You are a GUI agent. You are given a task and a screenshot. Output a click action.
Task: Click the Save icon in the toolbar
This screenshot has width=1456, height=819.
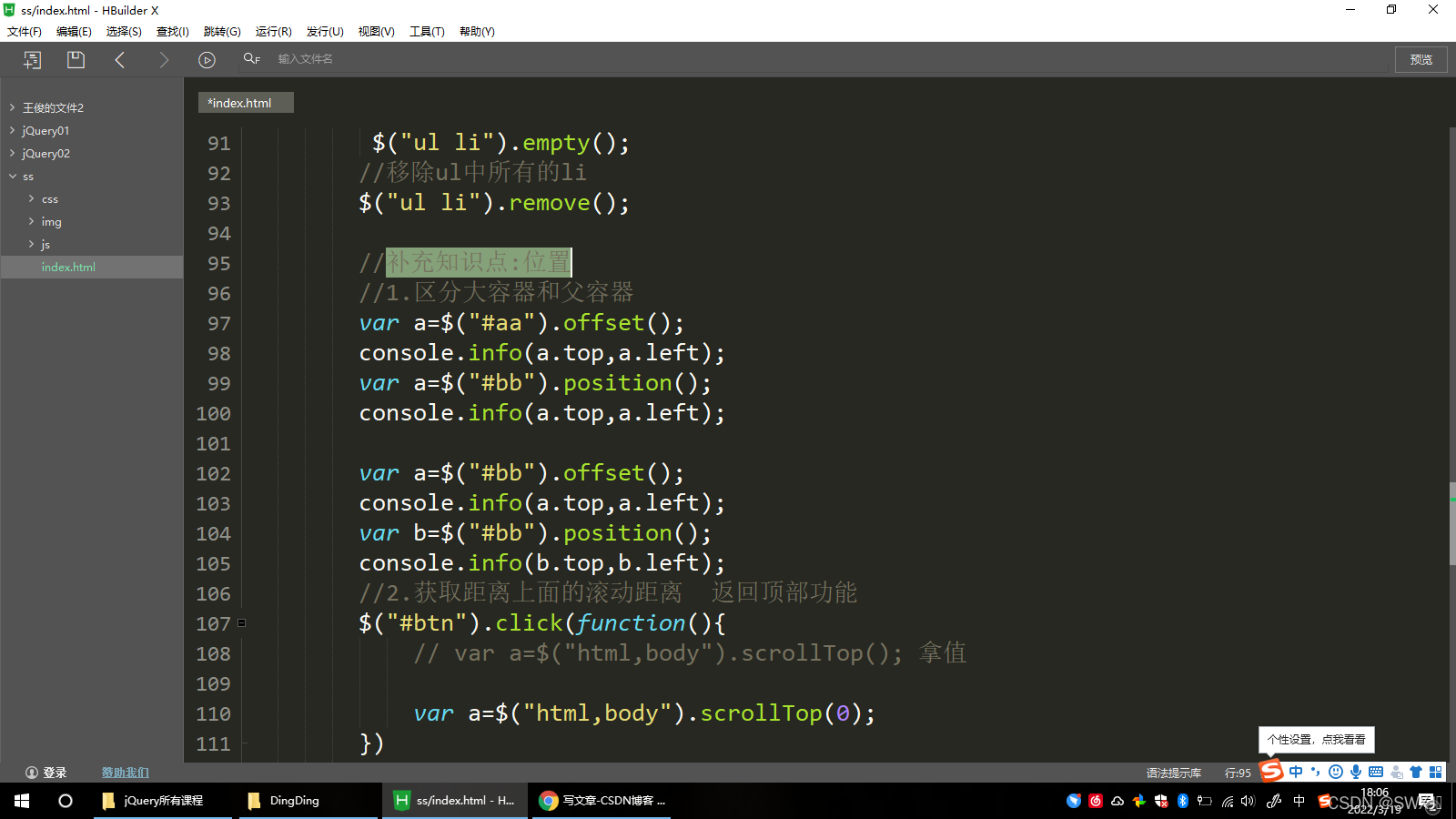[x=76, y=59]
